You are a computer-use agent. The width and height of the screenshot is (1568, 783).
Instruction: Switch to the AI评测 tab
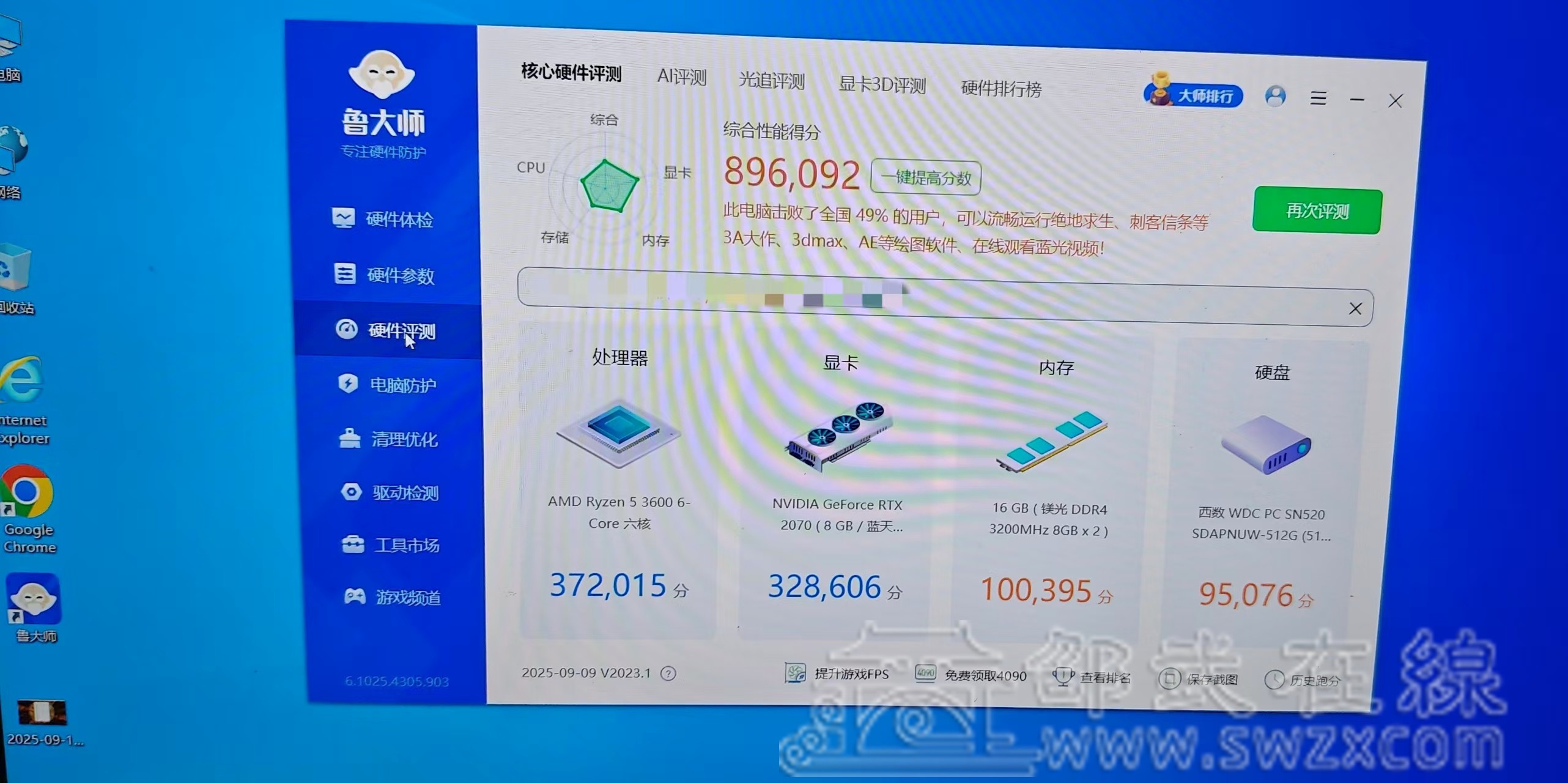[681, 77]
